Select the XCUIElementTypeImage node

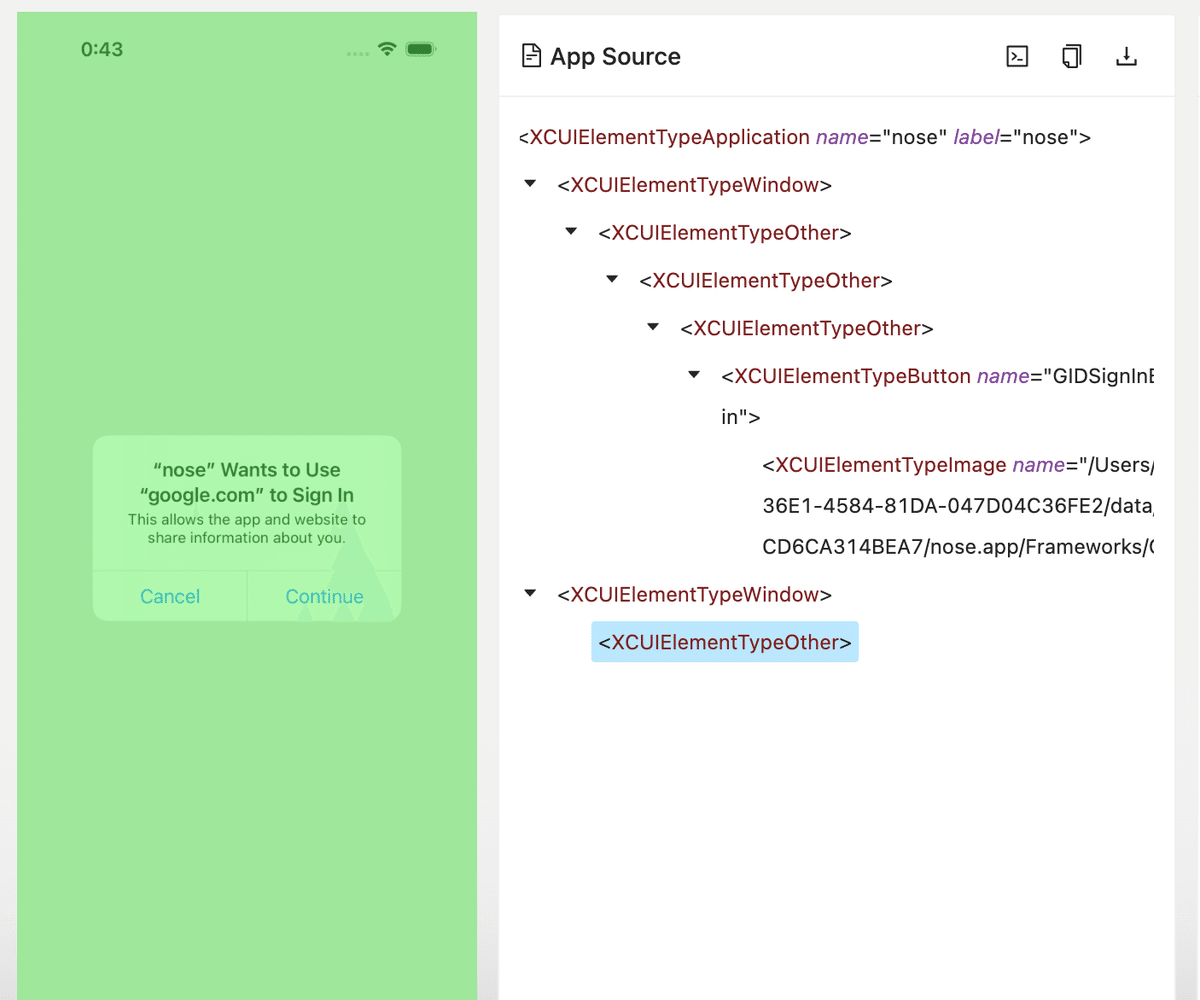pos(958,507)
